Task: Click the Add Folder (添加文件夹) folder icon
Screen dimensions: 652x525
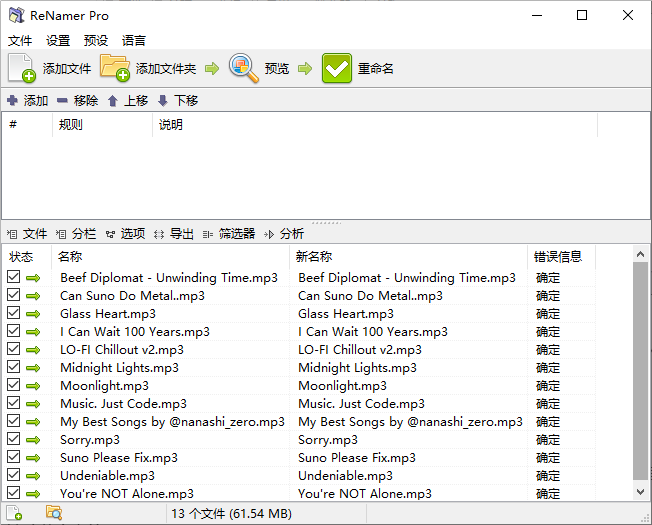Action: [115, 68]
